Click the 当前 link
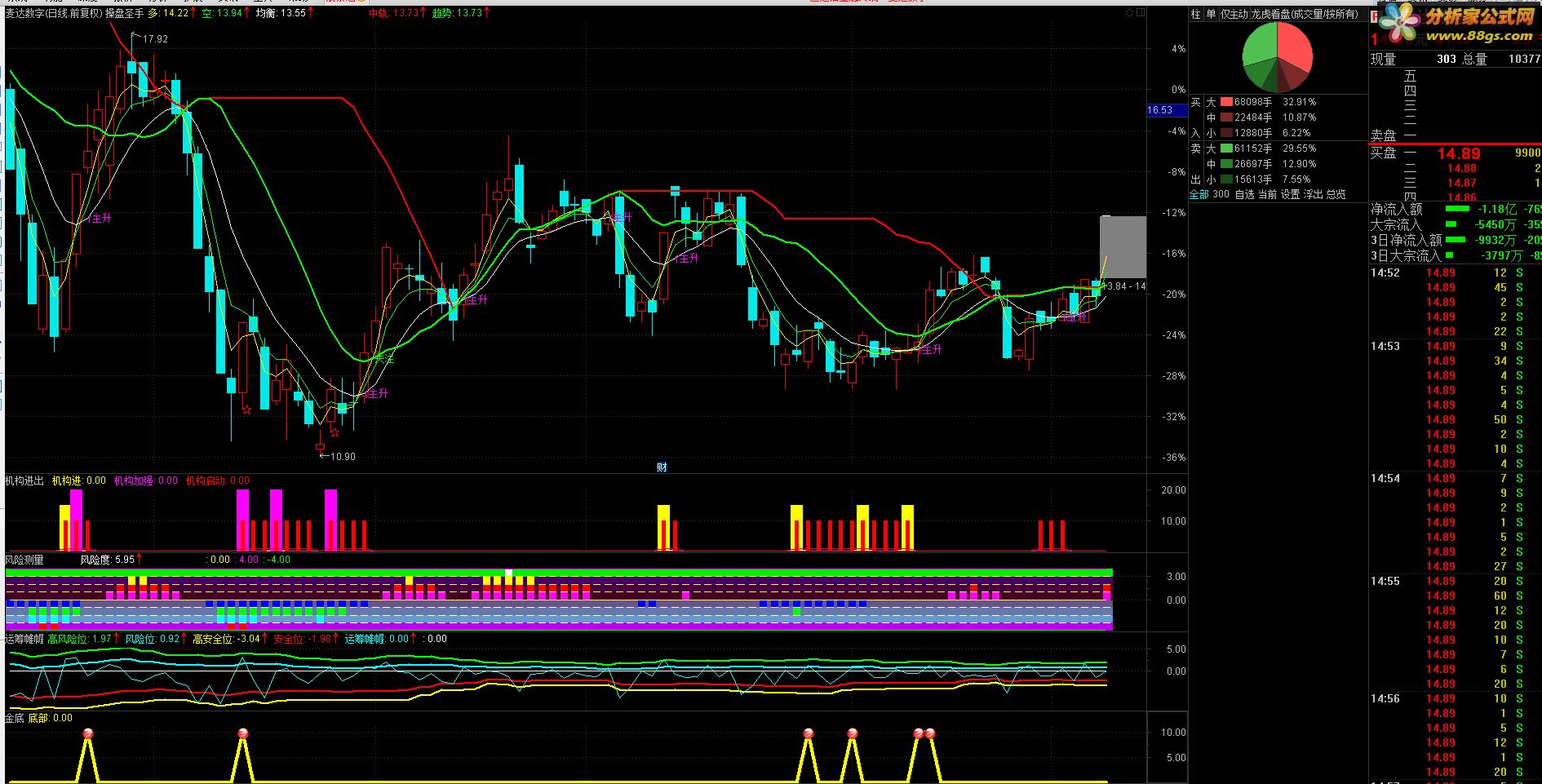Image resolution: width=1542 pixels, height=784 pixels. (1267, 194)
